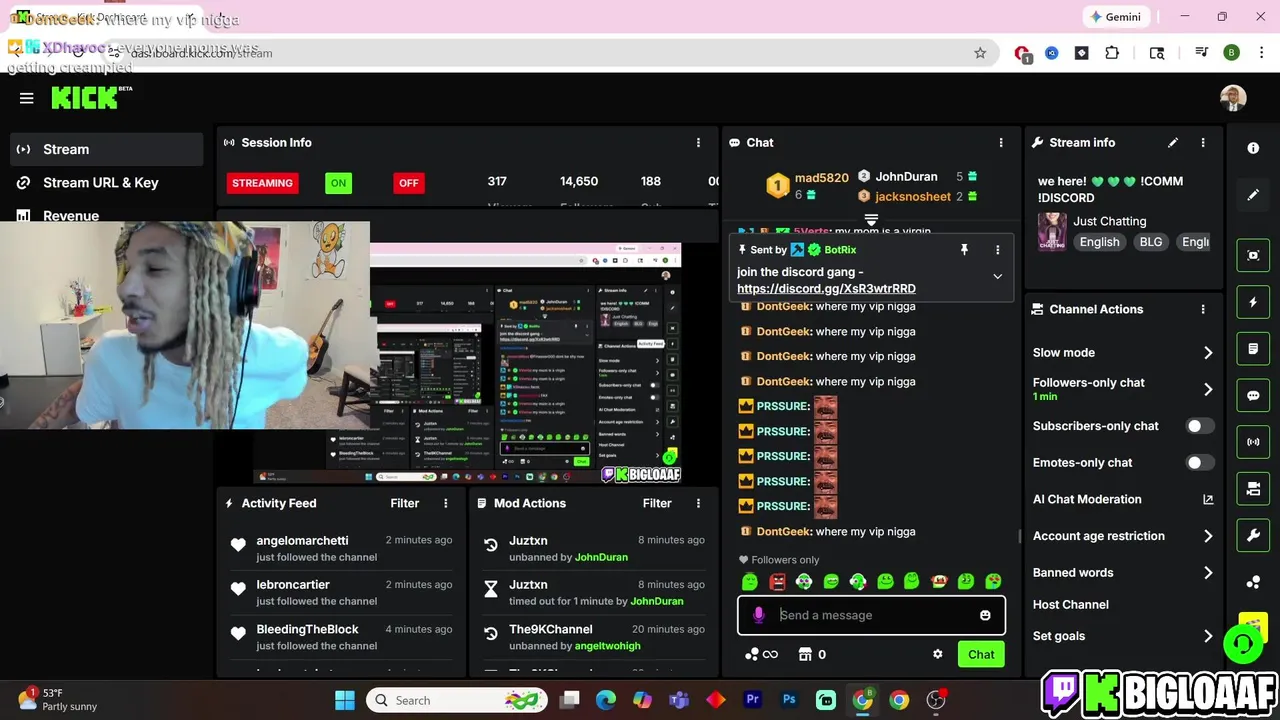Toggle the lightning bolt activity widget icon

coord(1253,302)
